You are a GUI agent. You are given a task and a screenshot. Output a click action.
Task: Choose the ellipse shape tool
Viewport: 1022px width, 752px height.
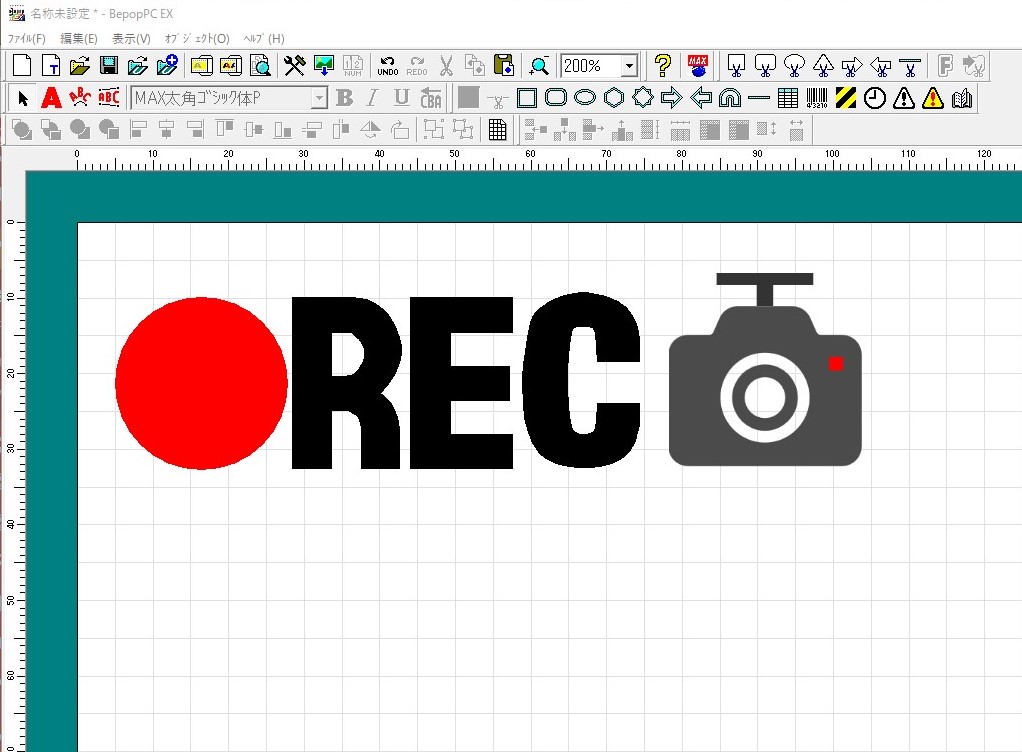pos(585,98)
